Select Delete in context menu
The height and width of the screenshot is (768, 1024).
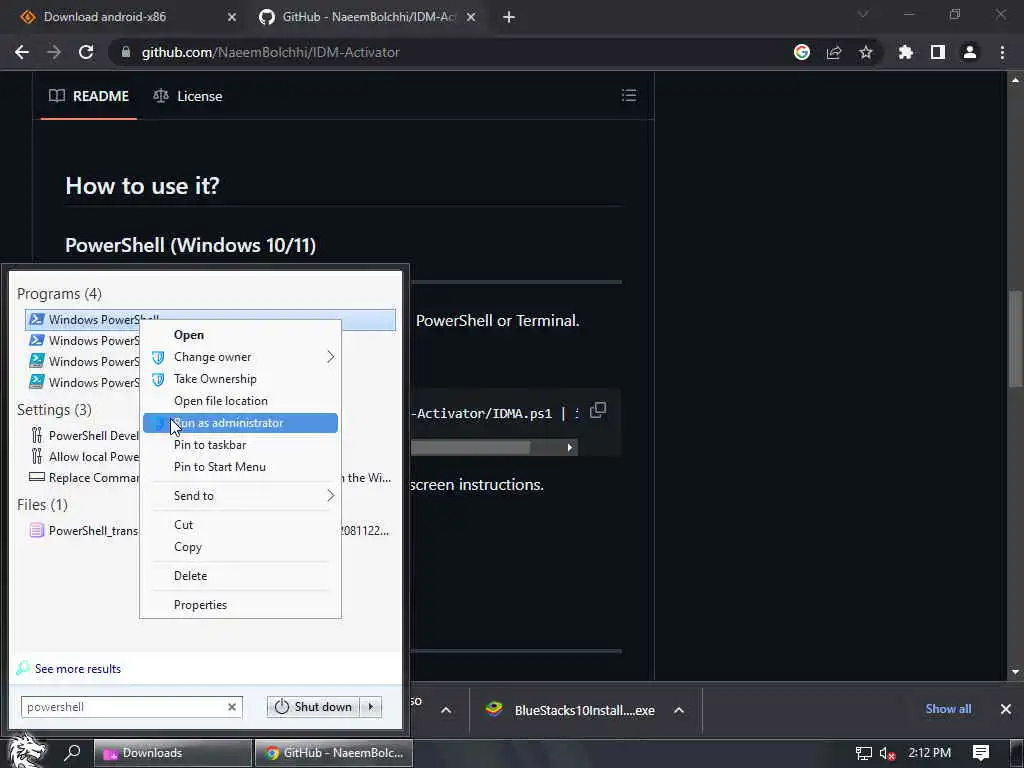click(240, 576)
